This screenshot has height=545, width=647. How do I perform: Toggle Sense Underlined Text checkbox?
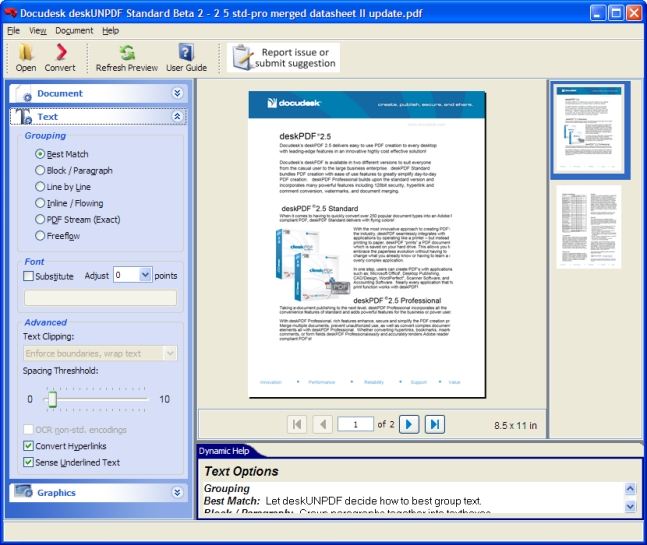click(28, 462)
